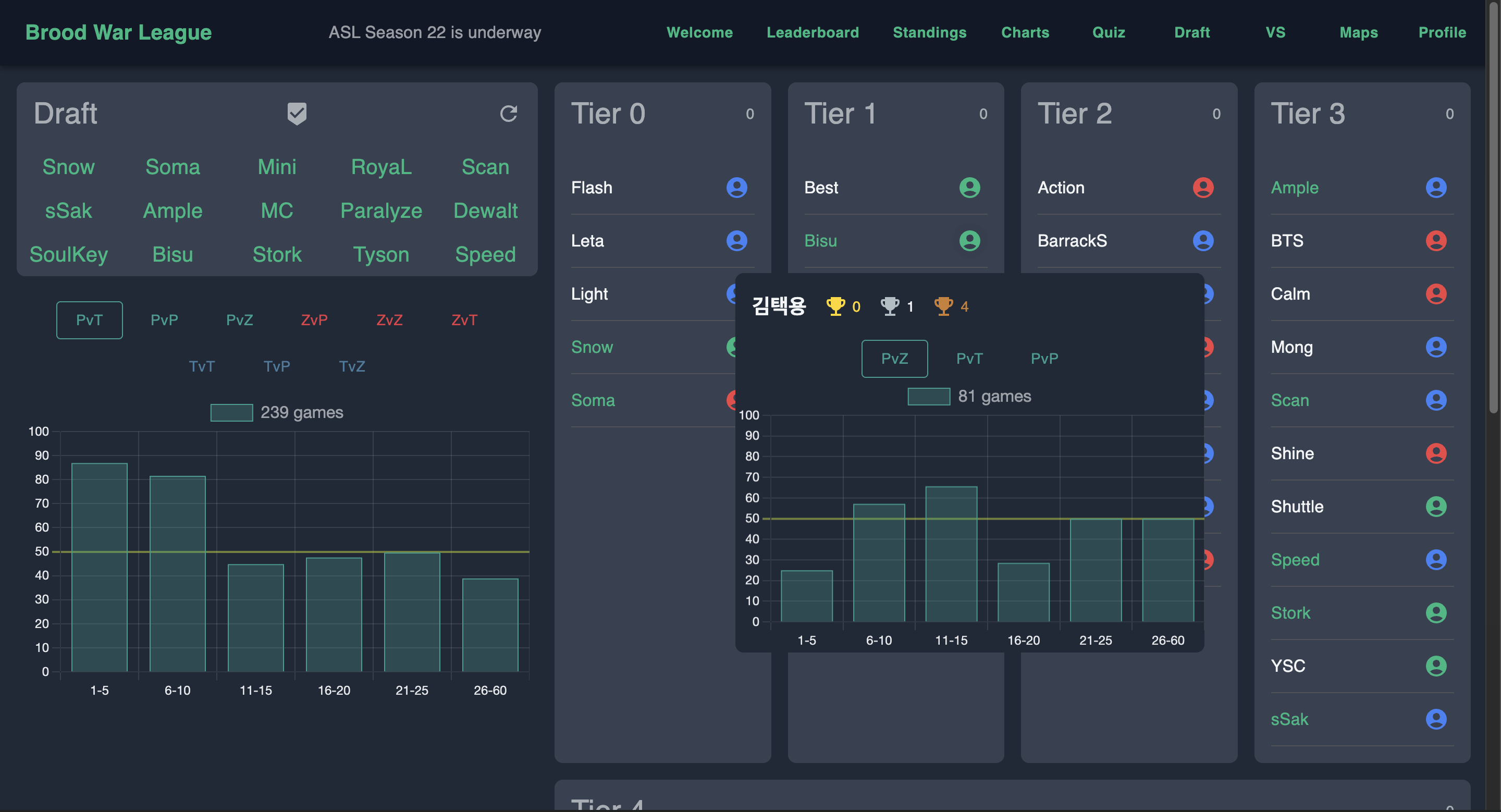Viewport: 1501px width, 812px height.
Task: Open the VS page
Action: [x=1275, y=33]
